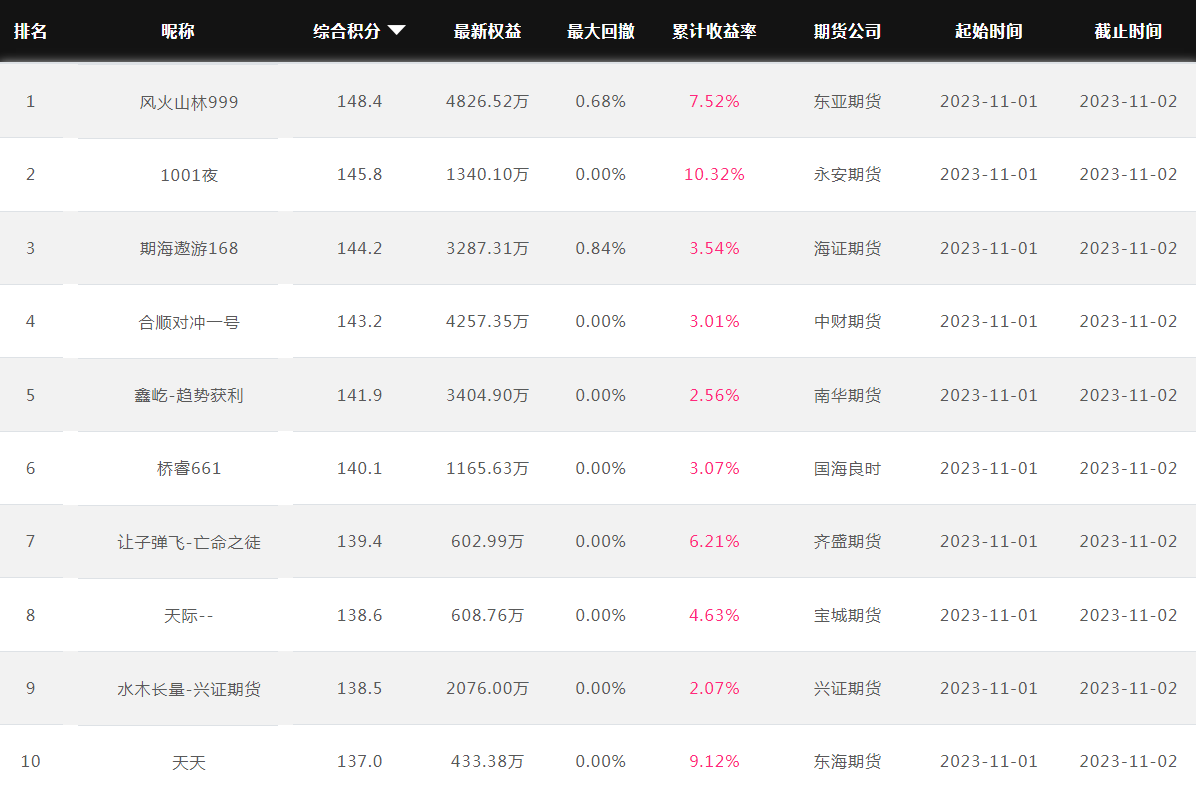1196x796 pixels.
Task: Click equity value 433.38万
Action: [487, 762]
